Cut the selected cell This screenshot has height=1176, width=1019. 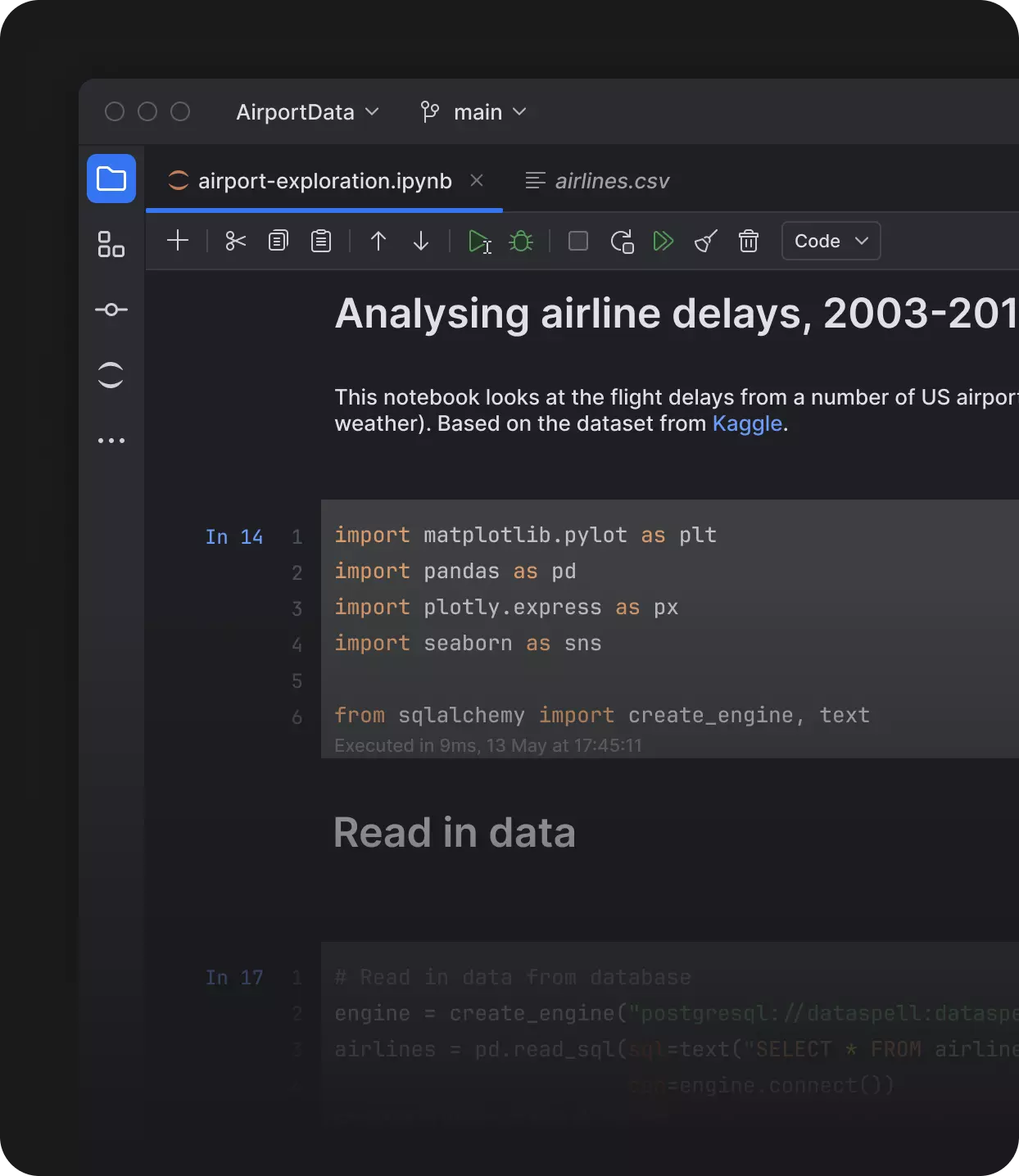point(235,241)
